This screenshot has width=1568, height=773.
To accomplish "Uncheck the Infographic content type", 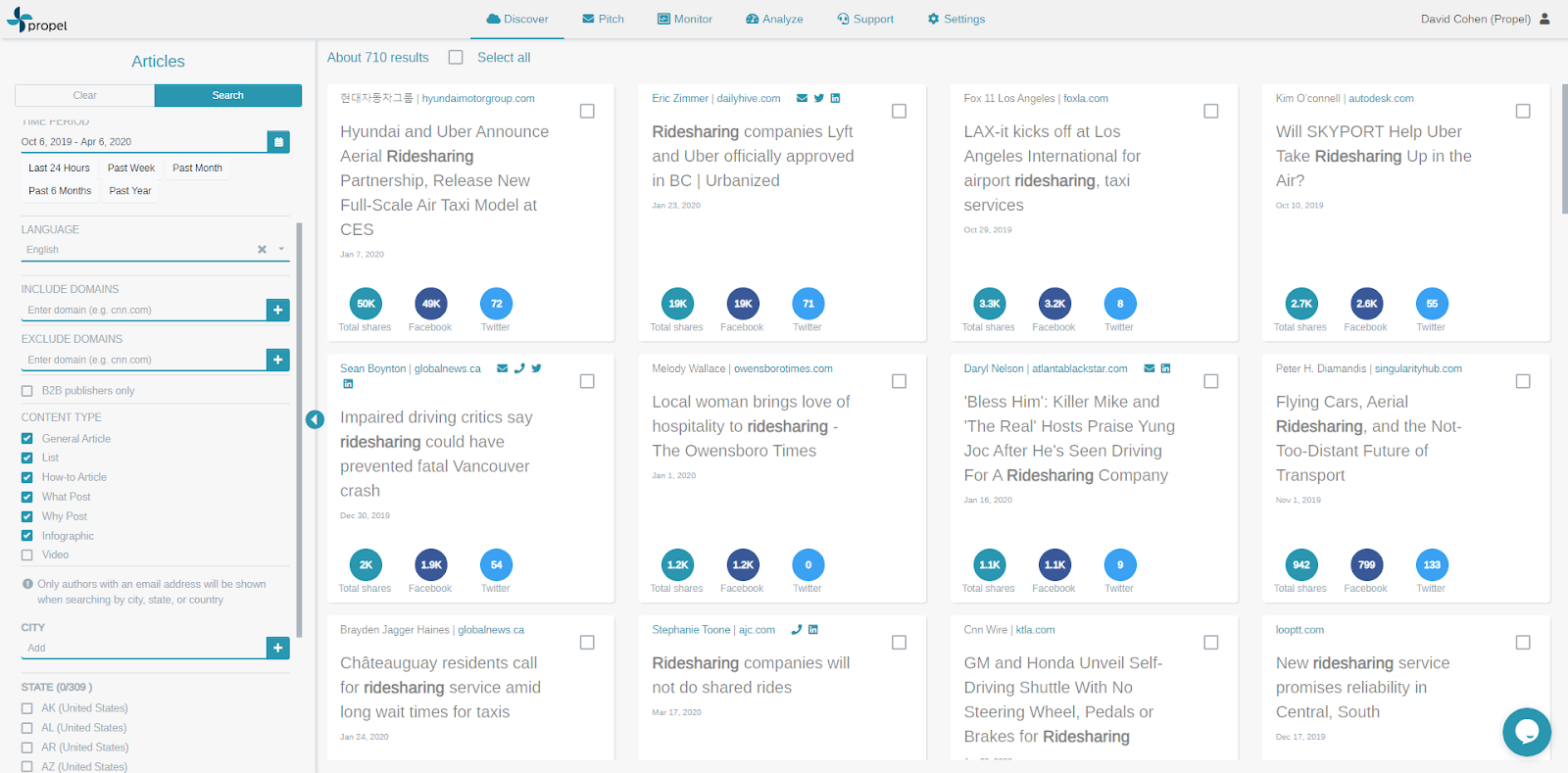I will 27,536.
